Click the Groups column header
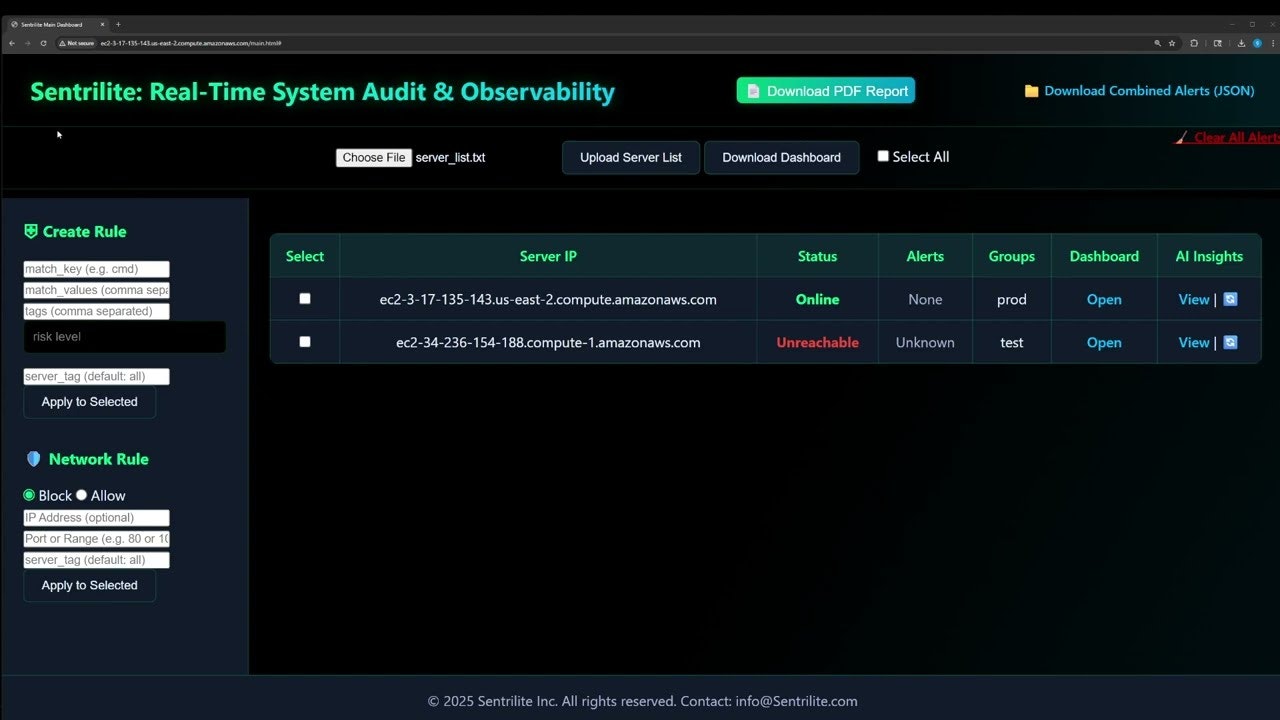 pyautogui.click(x=1012, y=256)
